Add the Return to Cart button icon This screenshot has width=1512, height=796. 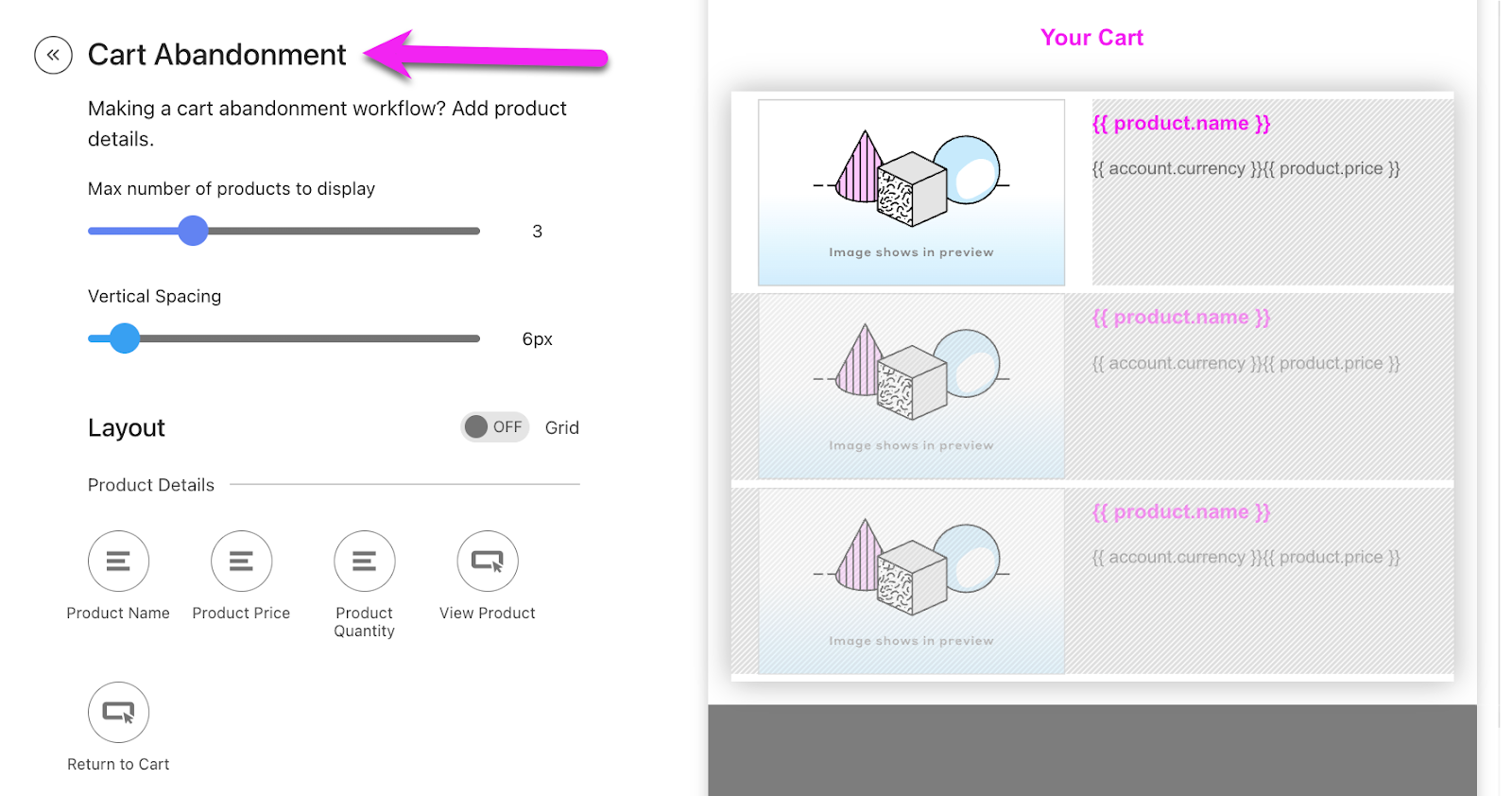pos(118,712)
